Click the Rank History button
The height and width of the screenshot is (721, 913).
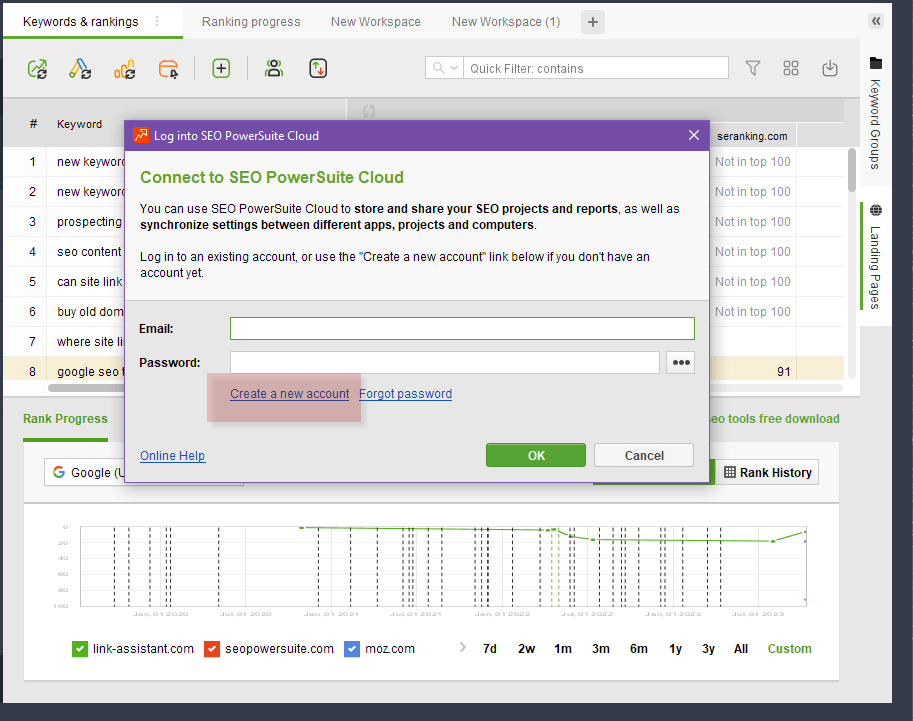coord(767,472)
